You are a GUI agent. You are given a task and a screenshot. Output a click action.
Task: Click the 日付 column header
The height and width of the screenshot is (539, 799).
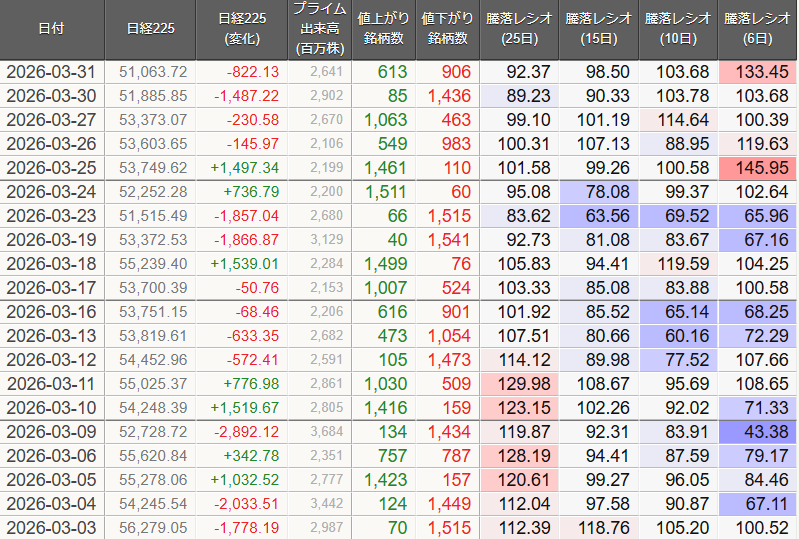click(50, 28)
